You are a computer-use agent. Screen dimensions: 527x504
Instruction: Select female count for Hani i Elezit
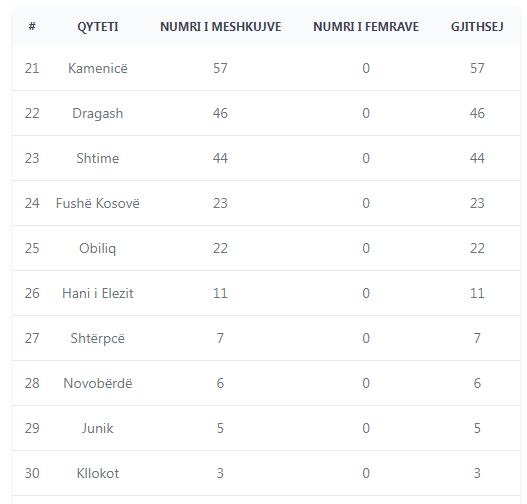tap(366, 293)
